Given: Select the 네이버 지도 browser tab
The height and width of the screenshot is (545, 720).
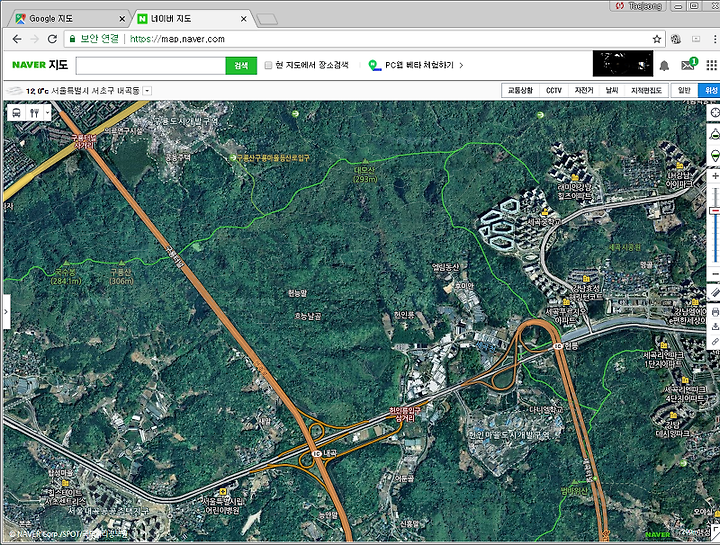Looking at the screenshot, I should [193, 19].
